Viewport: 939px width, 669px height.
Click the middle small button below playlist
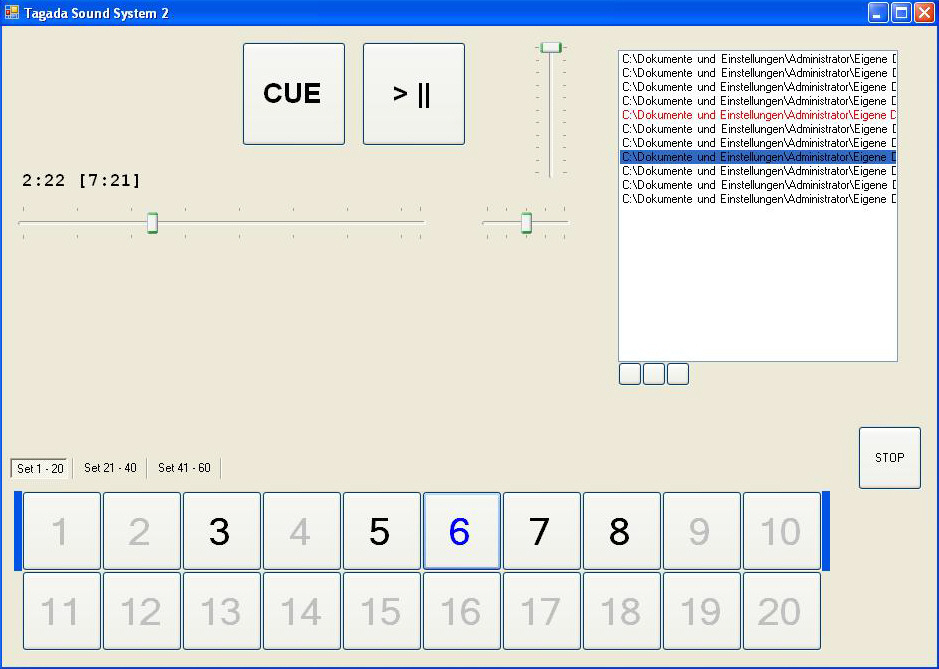coord(654,374)
